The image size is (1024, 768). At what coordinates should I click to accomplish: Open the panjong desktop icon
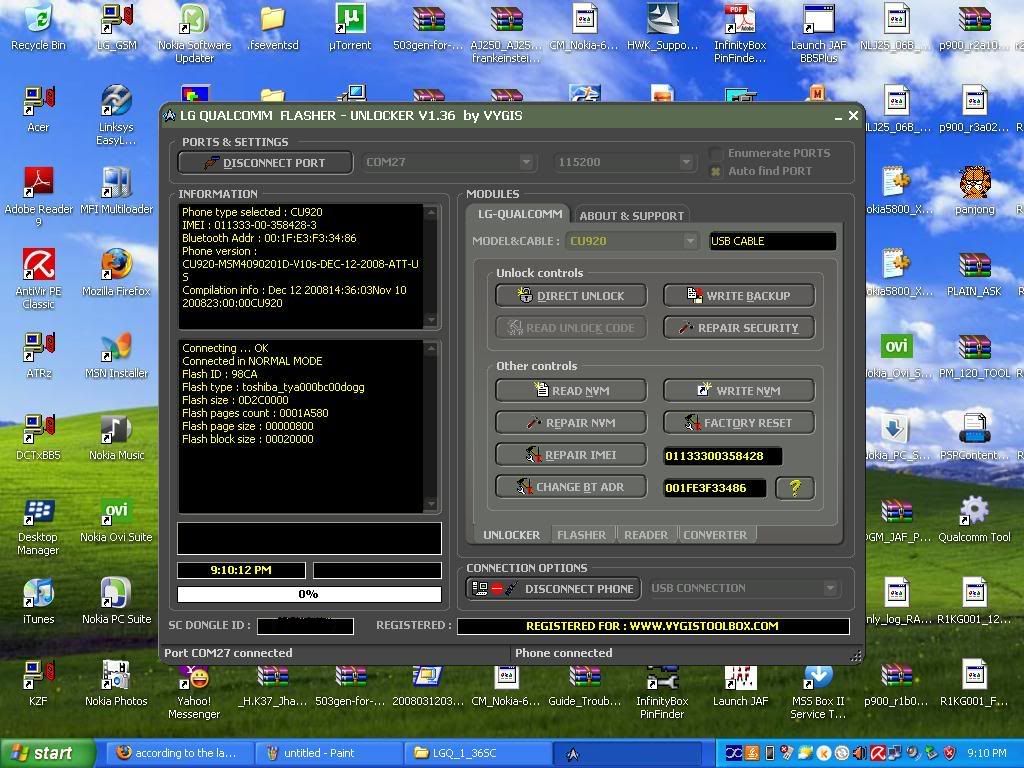tap(974, 191)
